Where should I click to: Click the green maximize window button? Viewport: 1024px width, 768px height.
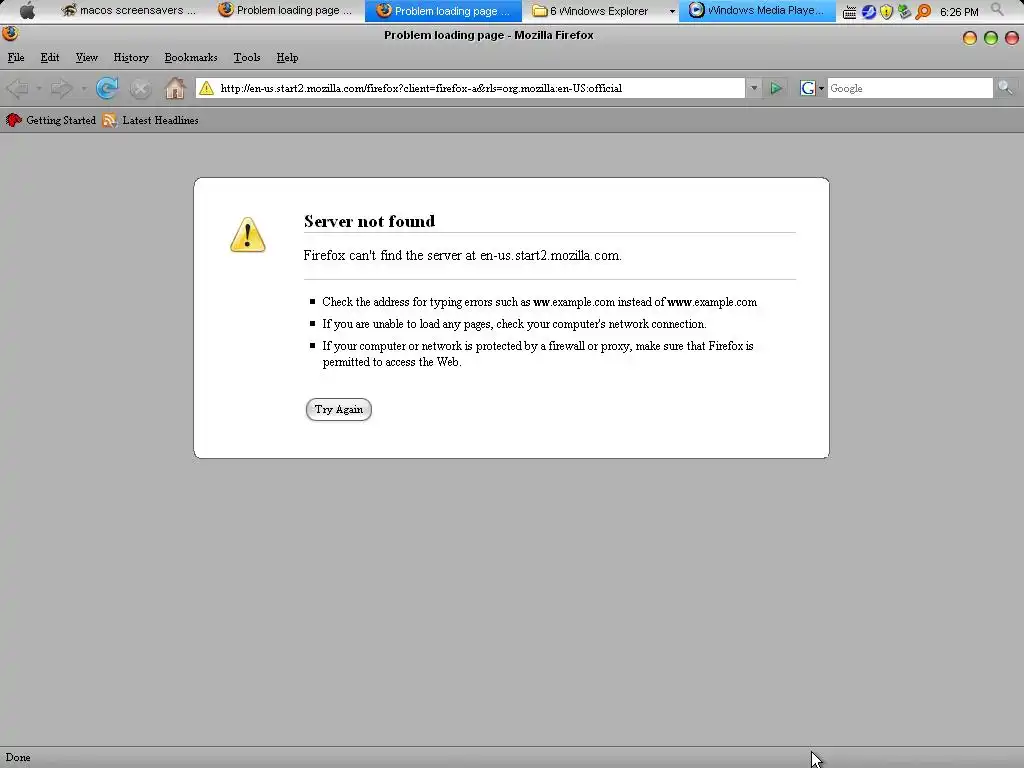pos(991,38)
